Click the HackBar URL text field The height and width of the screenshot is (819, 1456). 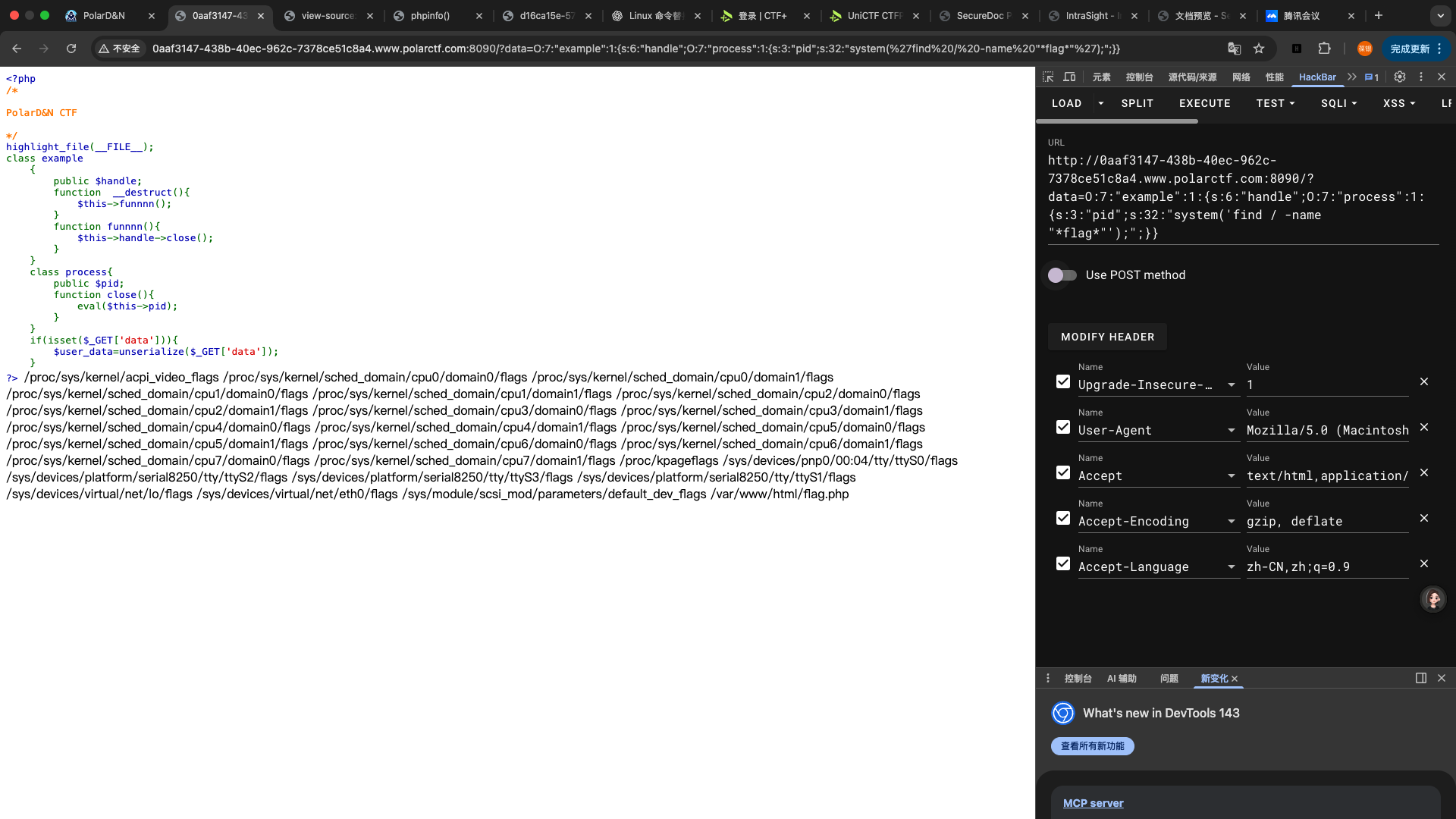(1243, 197)
